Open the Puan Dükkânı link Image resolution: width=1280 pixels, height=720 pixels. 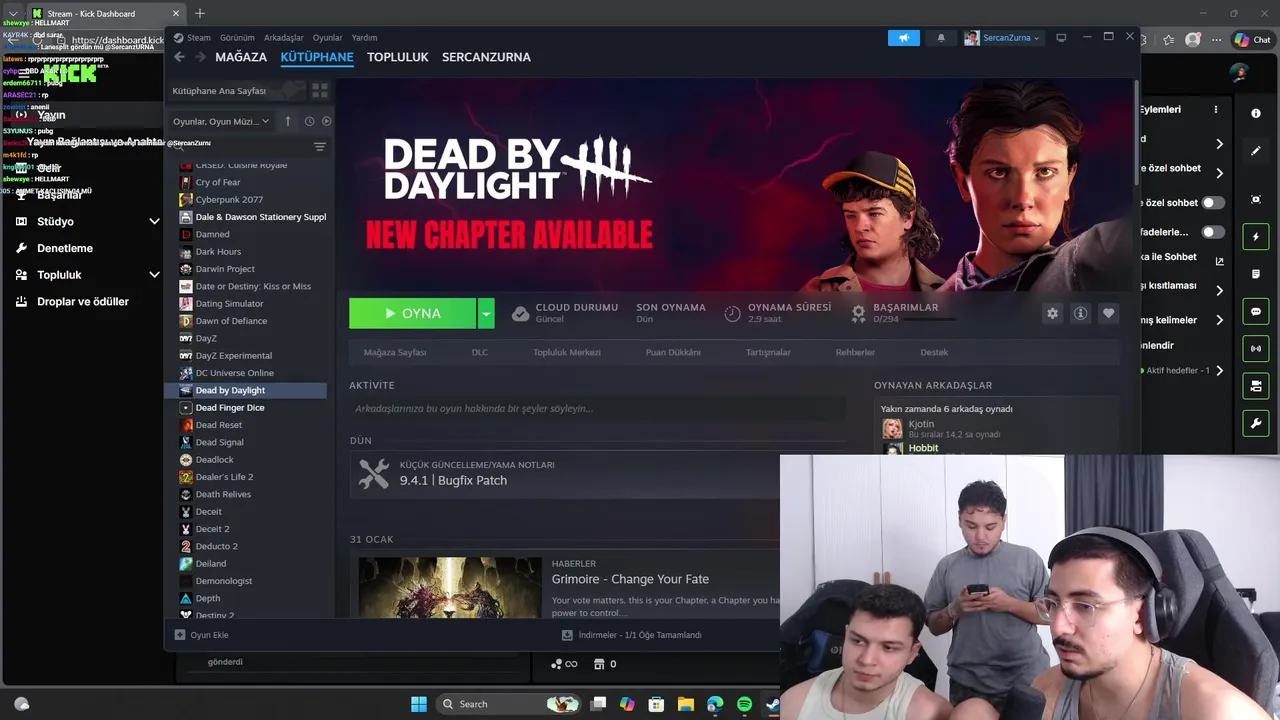(673, 352)
